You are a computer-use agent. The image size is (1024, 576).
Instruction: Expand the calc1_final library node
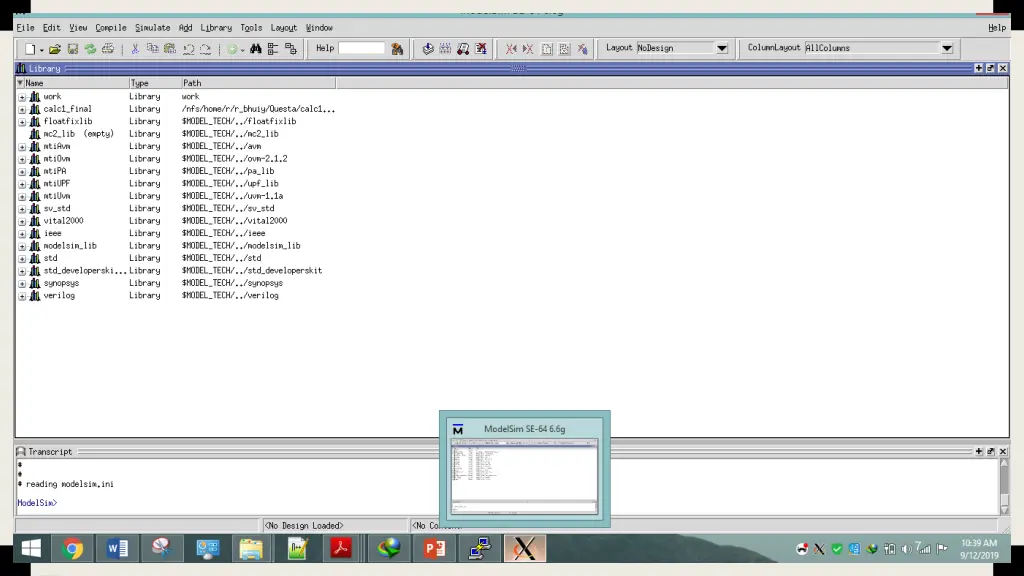point(22,109)
